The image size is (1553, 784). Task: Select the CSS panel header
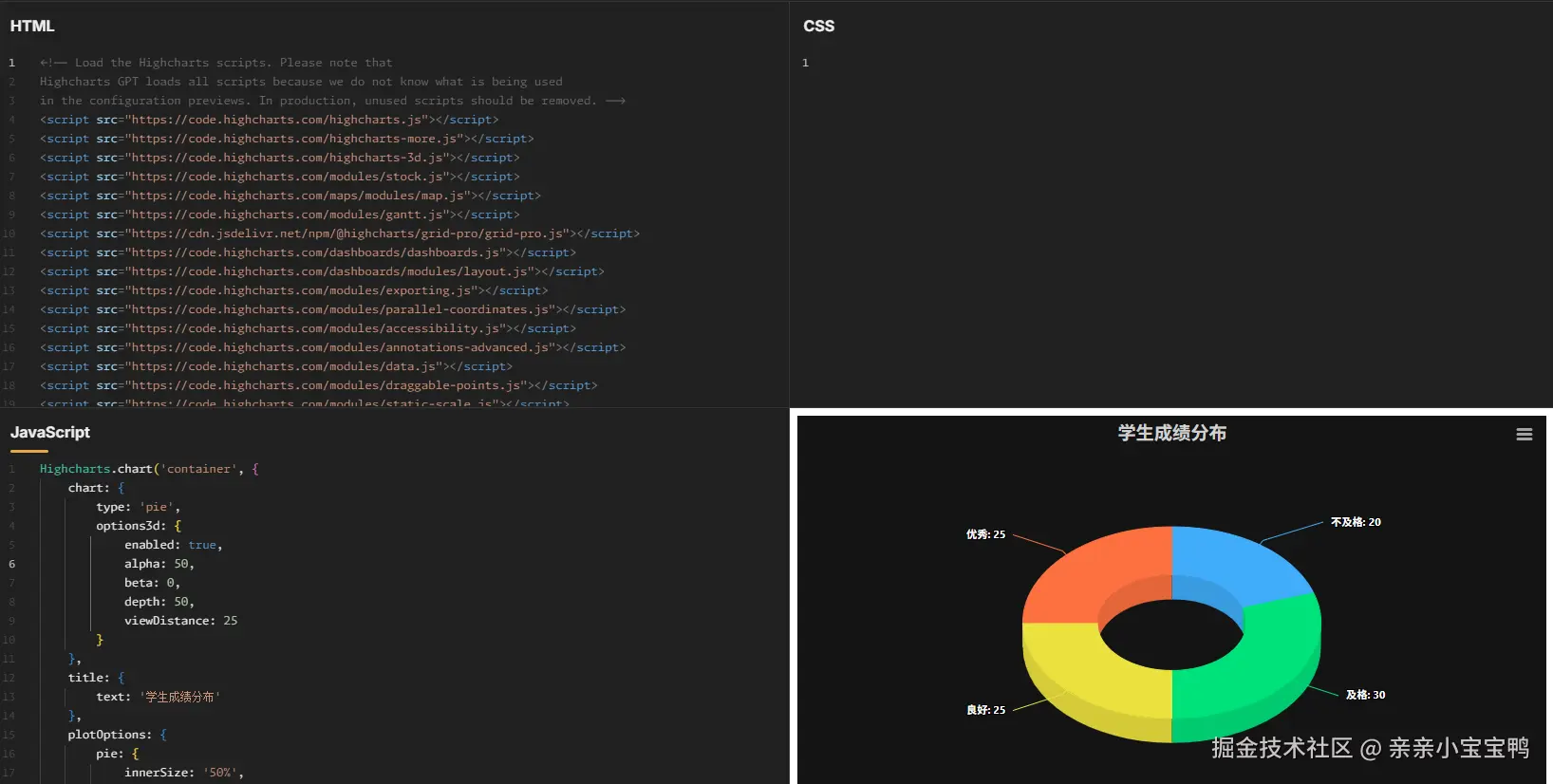pos(818,26)
